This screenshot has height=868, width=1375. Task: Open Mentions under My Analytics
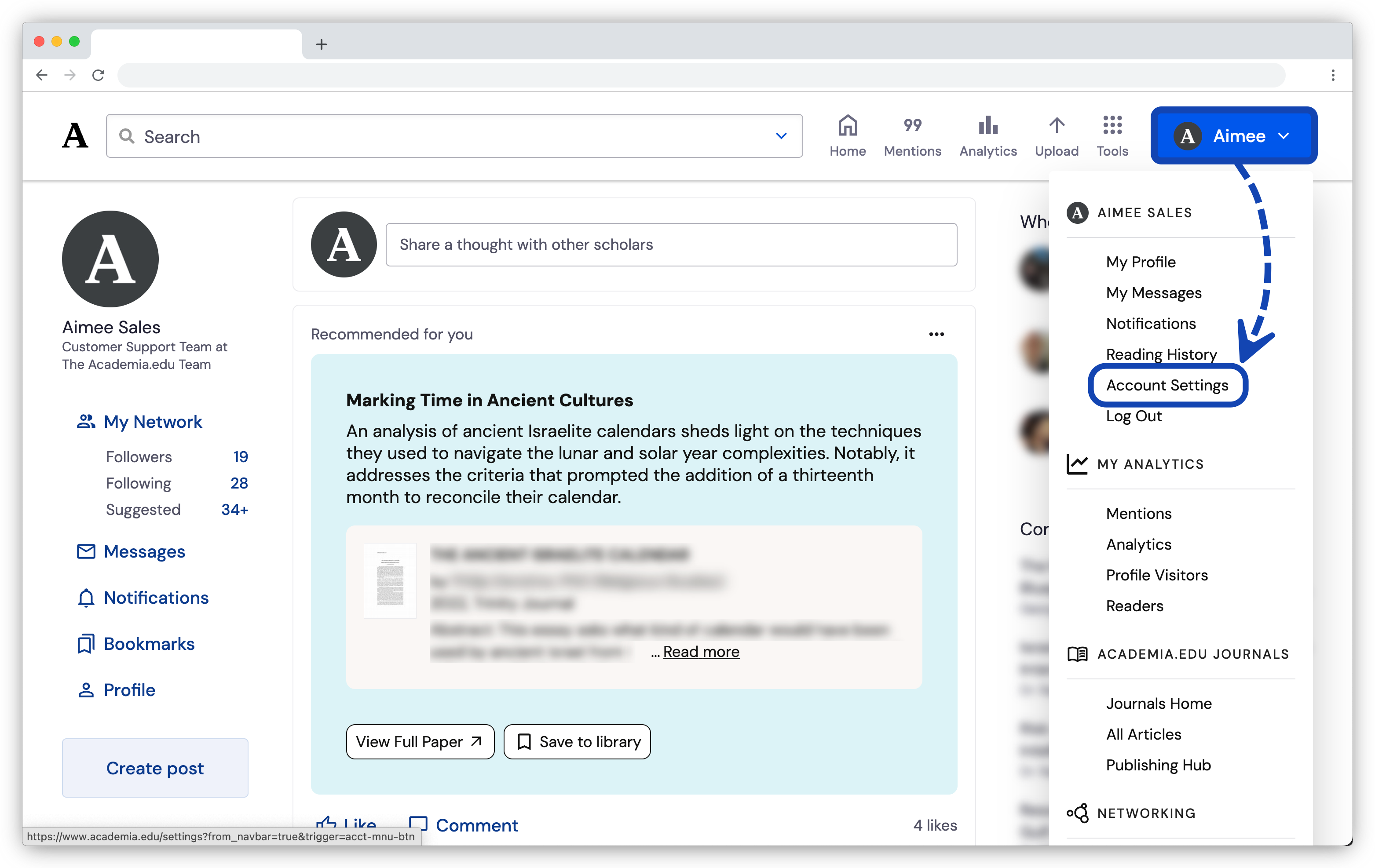click(x=1139, y=514)
